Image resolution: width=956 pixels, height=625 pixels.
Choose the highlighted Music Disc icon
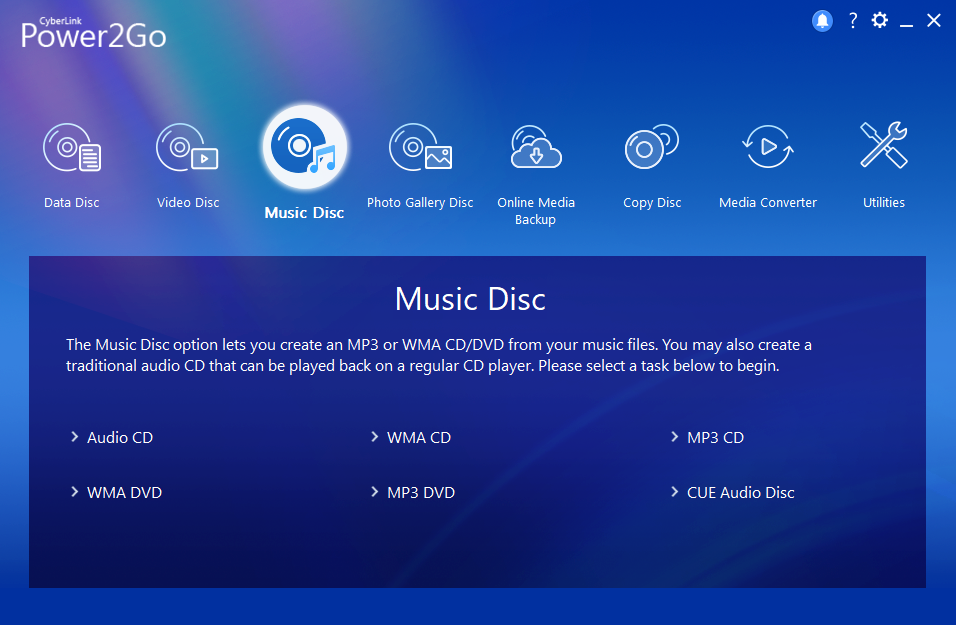coord(305,147)
